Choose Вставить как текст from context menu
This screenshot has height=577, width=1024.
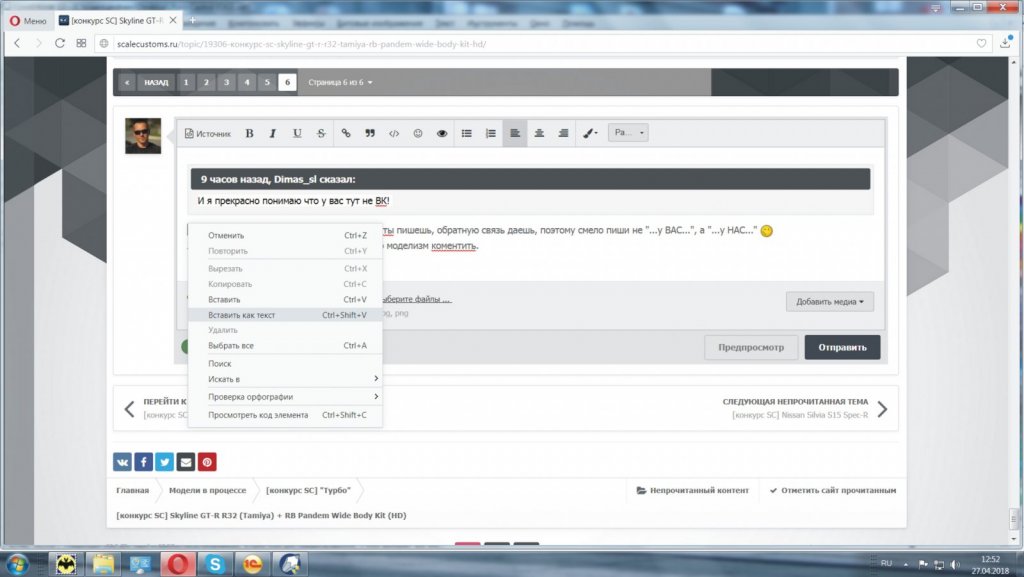pos(241,315)
